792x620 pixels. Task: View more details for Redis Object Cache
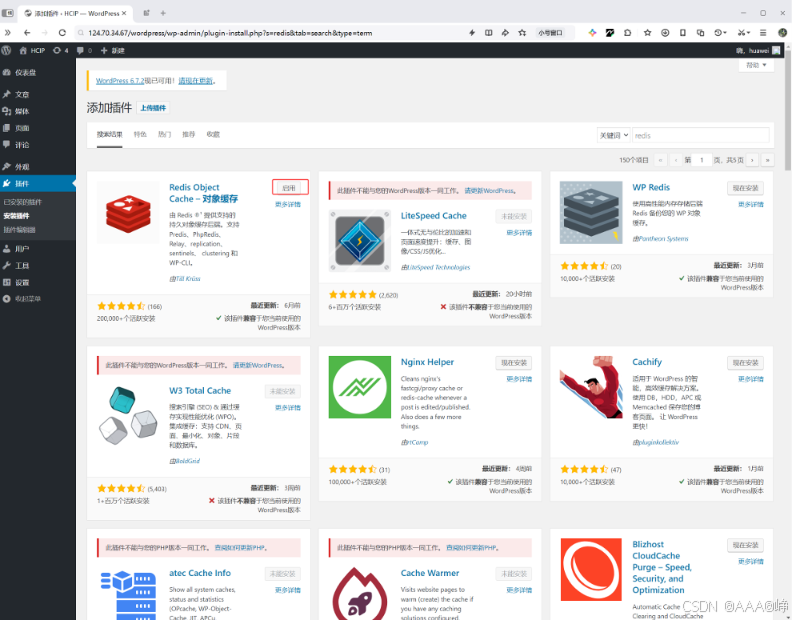[288, 205]
